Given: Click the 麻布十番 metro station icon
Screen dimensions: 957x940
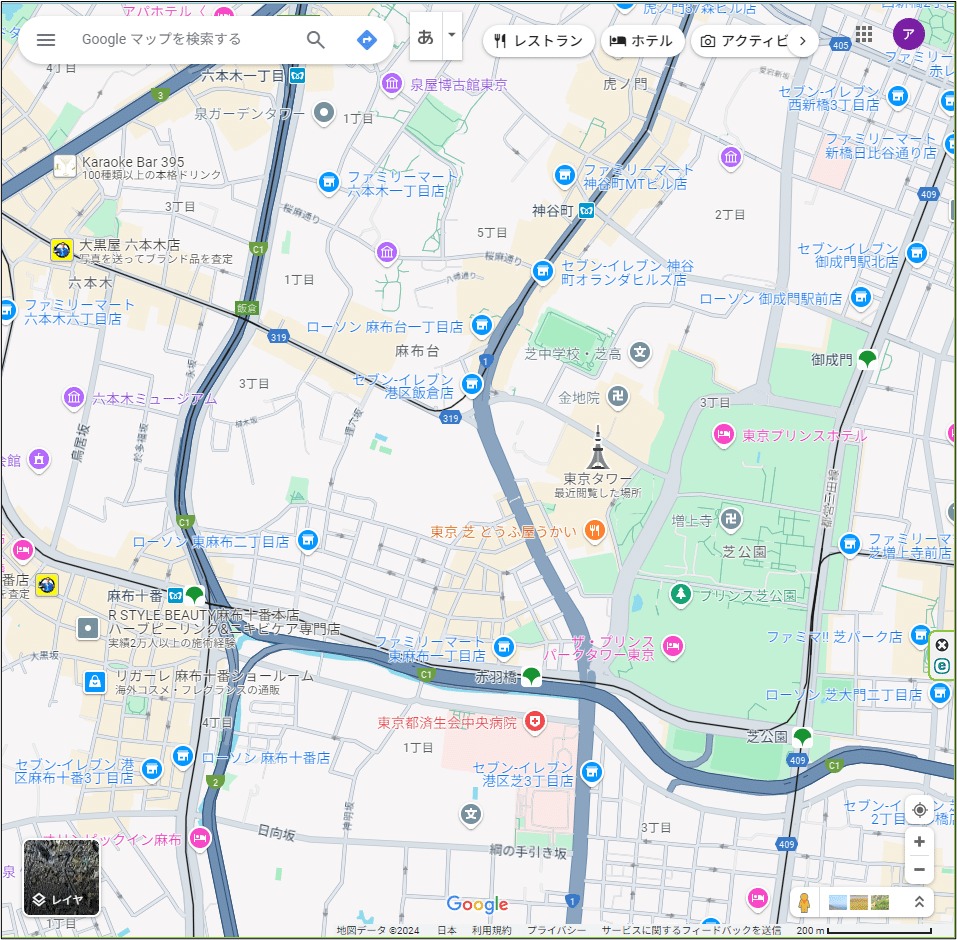Looking at the screenshot, I should 175,595.
